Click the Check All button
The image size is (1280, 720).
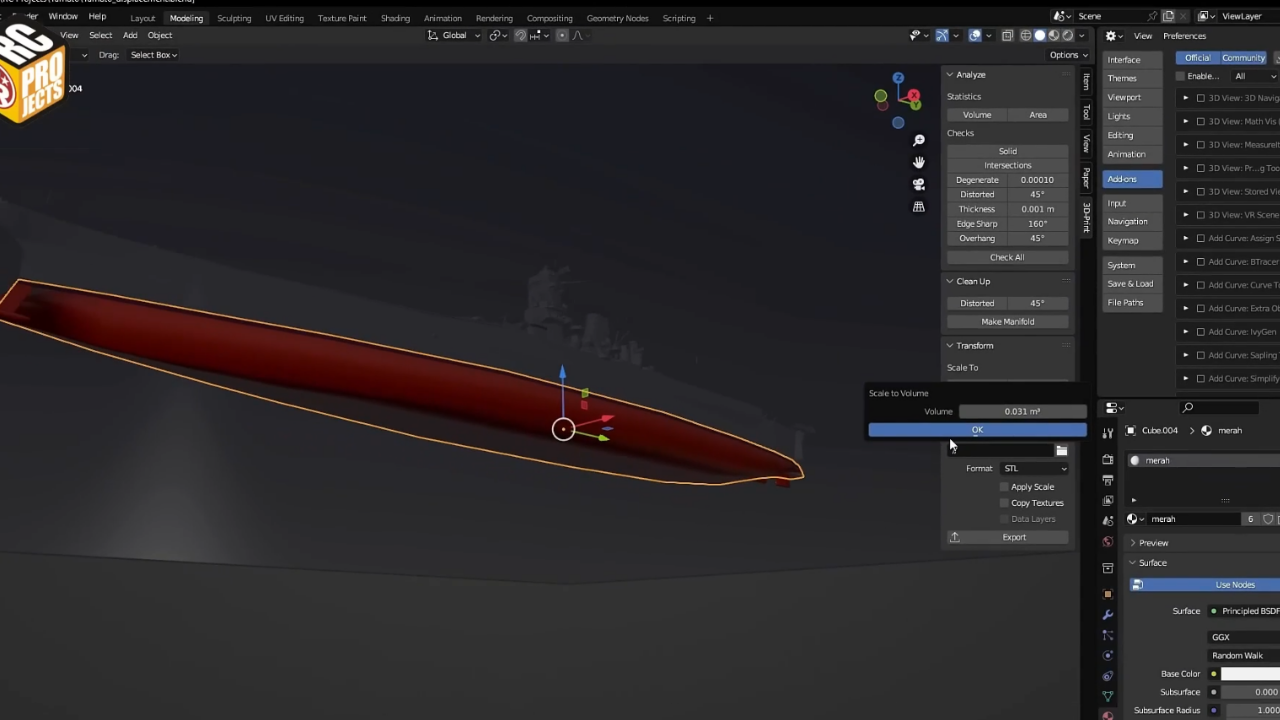[1007, 257]
